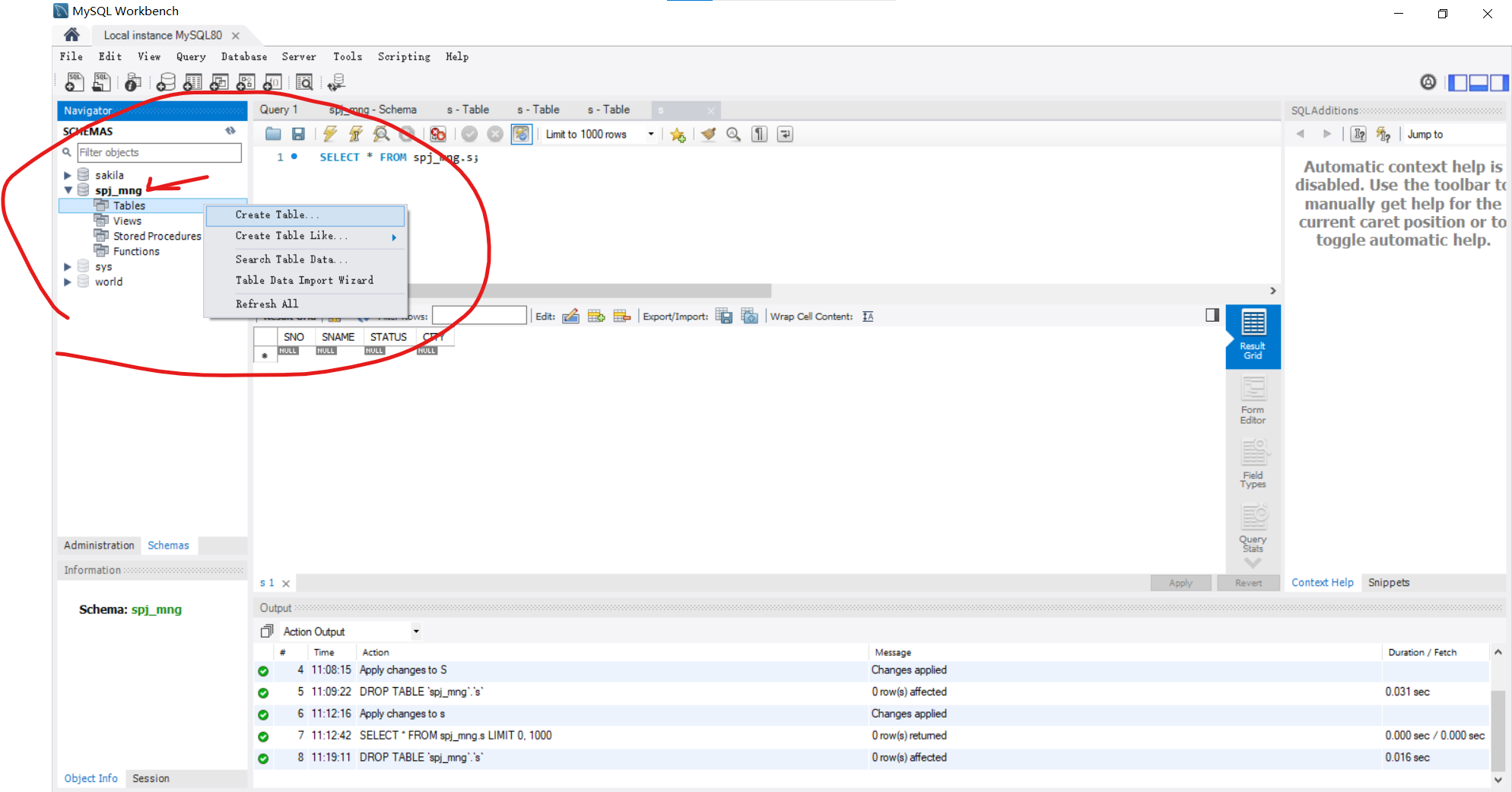Viewport: 1512px width, 792px height.
Task: Switch to Form Editor view
Action: [1253, 401]
